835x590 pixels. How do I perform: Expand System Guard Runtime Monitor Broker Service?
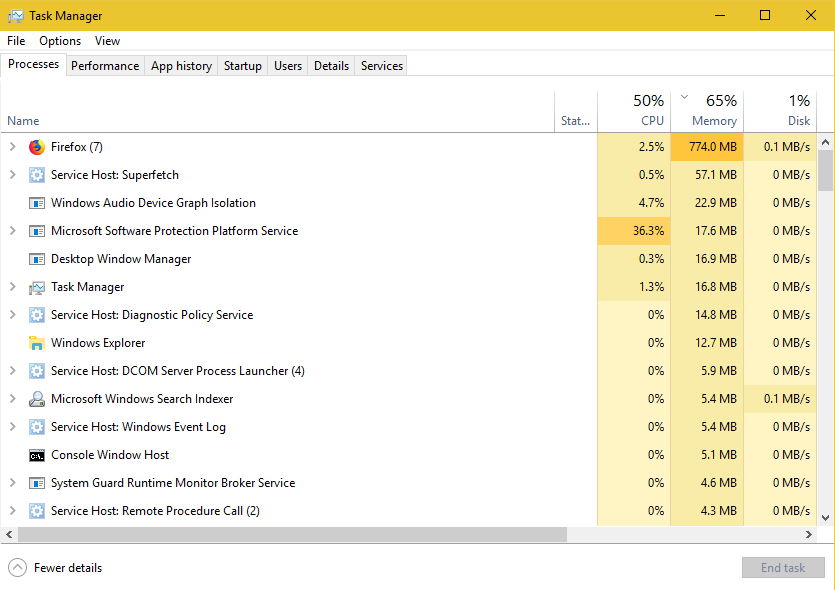(x=13, y=482)
